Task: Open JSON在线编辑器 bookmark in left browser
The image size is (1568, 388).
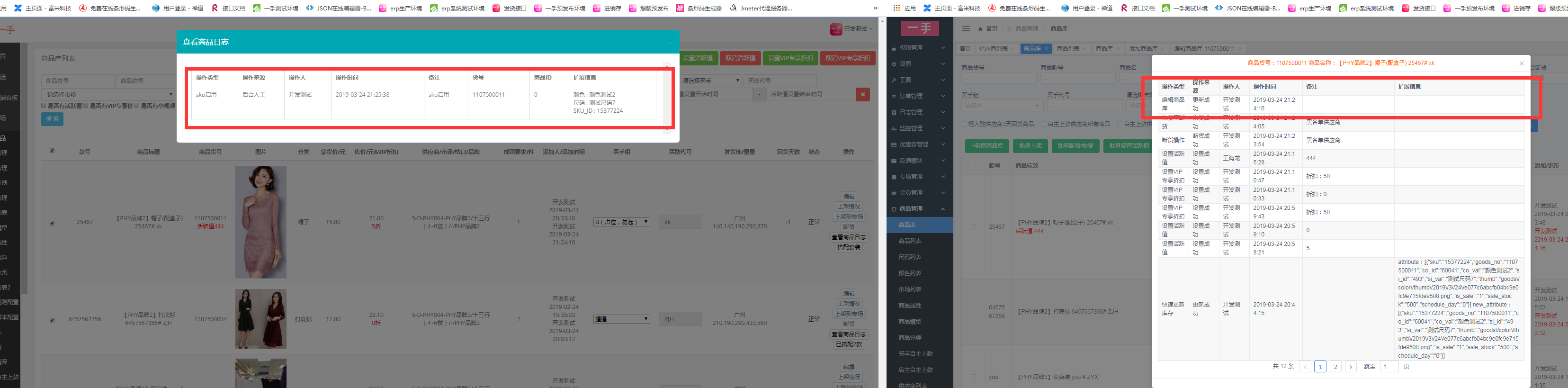Action: pyautogui.click(x=339, y=9)
